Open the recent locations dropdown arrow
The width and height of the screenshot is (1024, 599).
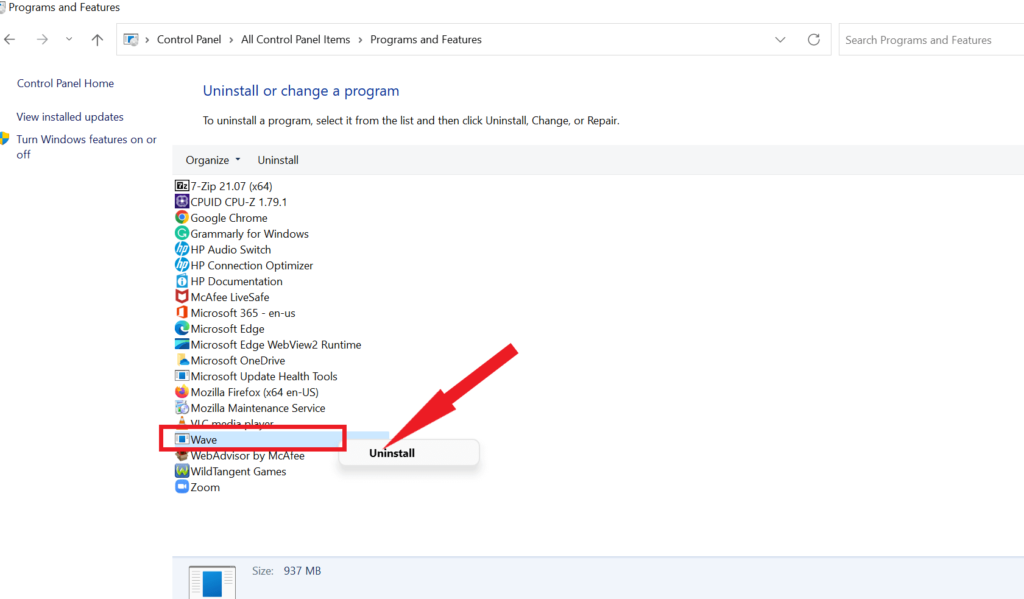(69, 39)
